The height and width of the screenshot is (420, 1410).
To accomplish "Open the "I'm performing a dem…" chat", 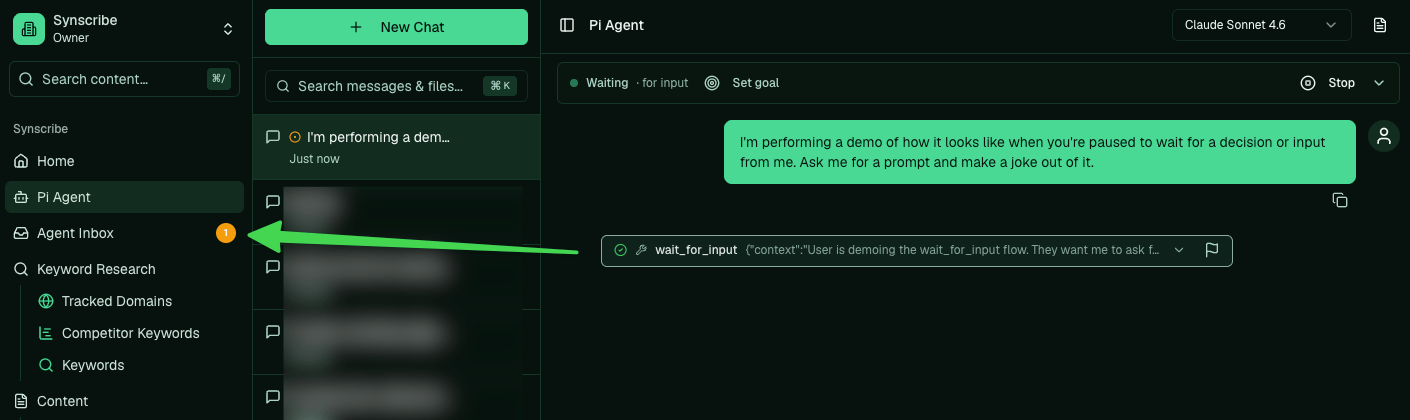I will tap(396, 147).
